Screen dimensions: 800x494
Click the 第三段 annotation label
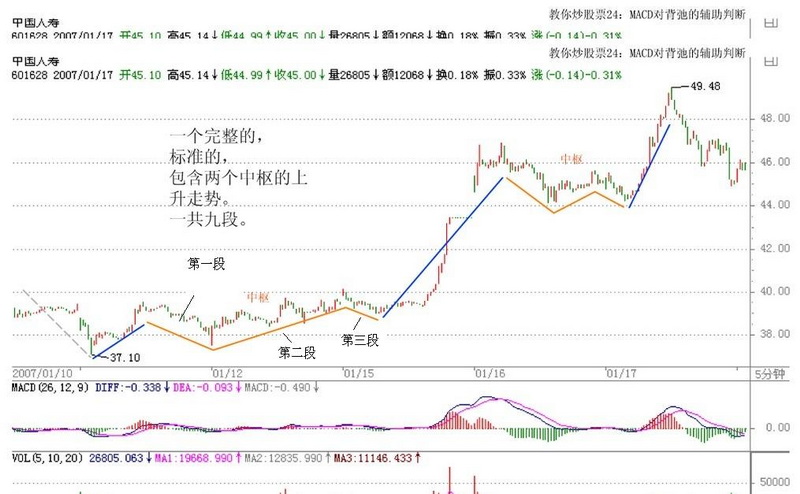click(360, 340)
